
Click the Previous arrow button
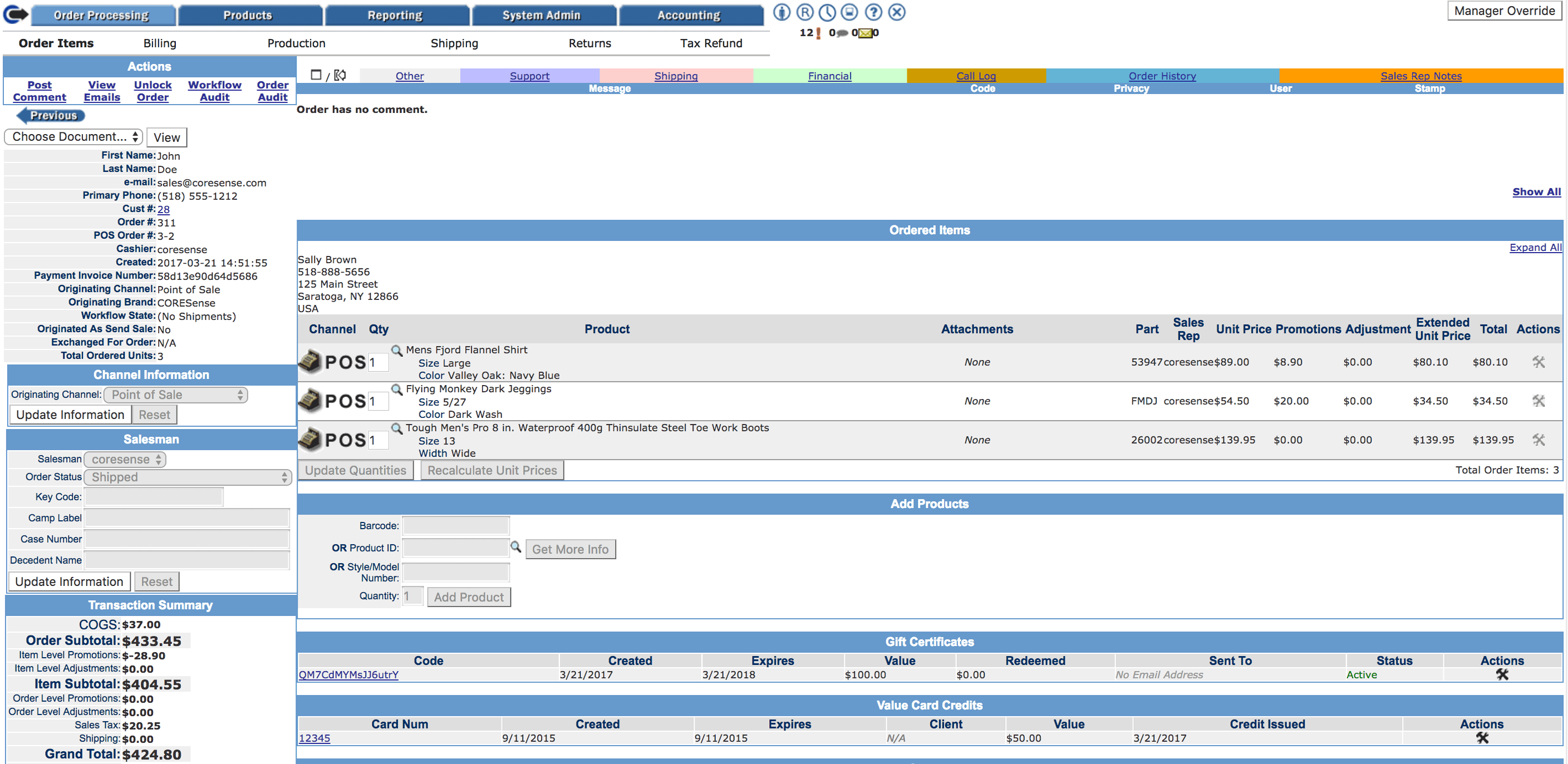tap(51, 116)
